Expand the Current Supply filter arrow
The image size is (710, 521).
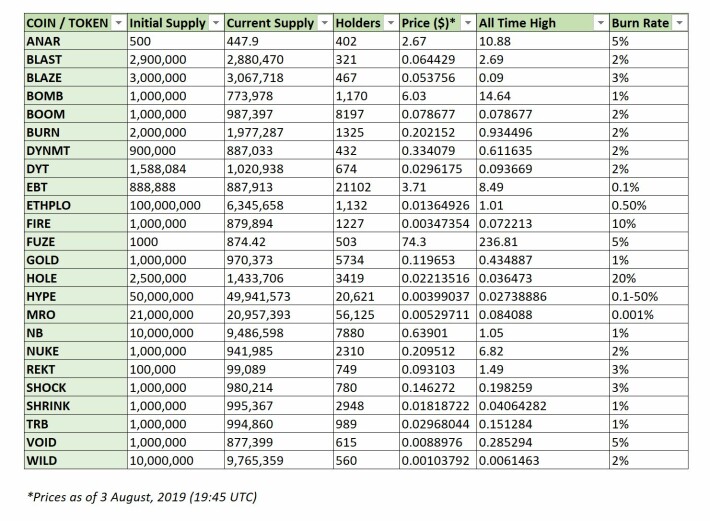pyautogui.click(x=324, y=23)
